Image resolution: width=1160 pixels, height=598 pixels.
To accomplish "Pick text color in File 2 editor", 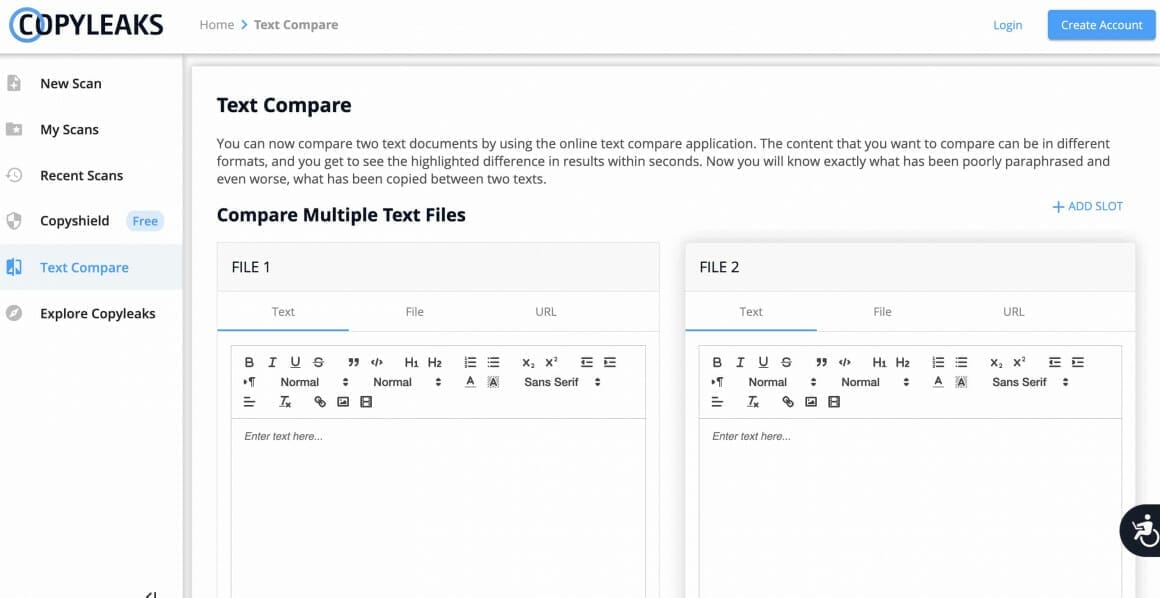I will tap(937, 382).
